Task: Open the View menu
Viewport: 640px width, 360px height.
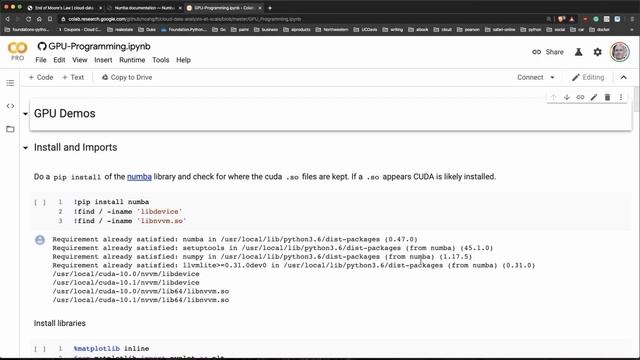Action: [80, 60]
